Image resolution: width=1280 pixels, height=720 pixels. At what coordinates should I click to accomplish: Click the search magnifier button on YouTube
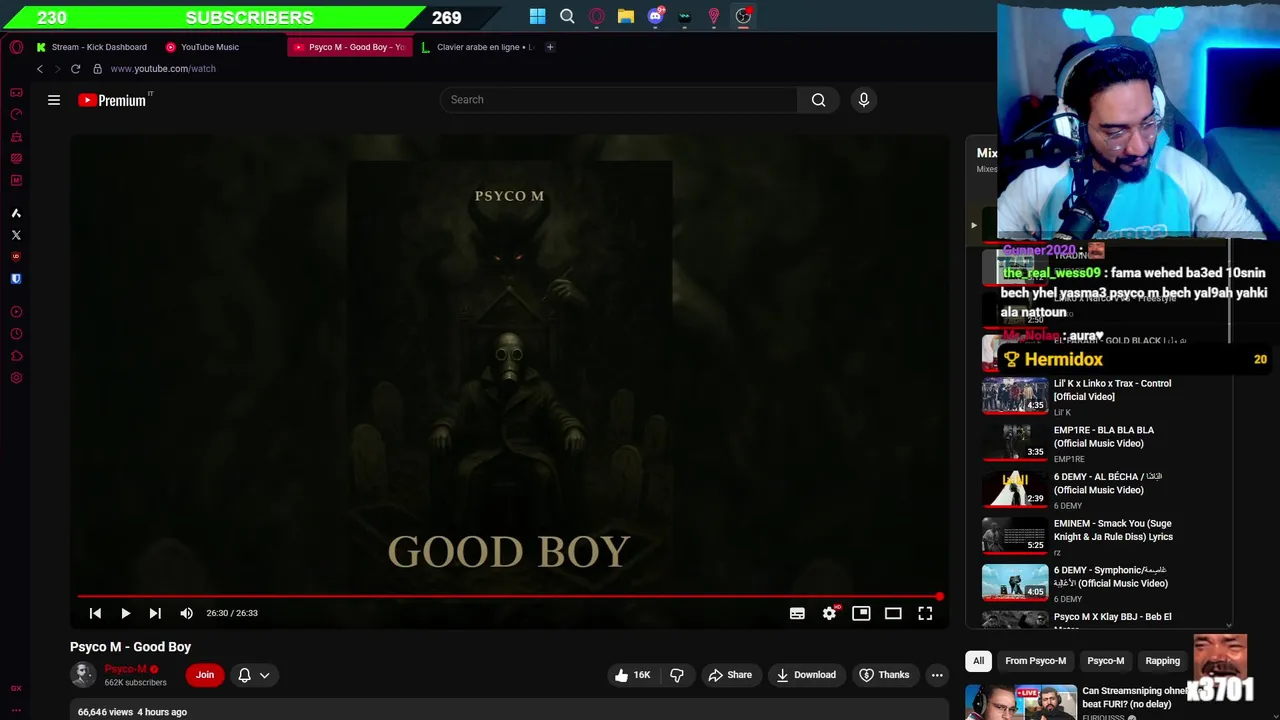pos(818,100)
